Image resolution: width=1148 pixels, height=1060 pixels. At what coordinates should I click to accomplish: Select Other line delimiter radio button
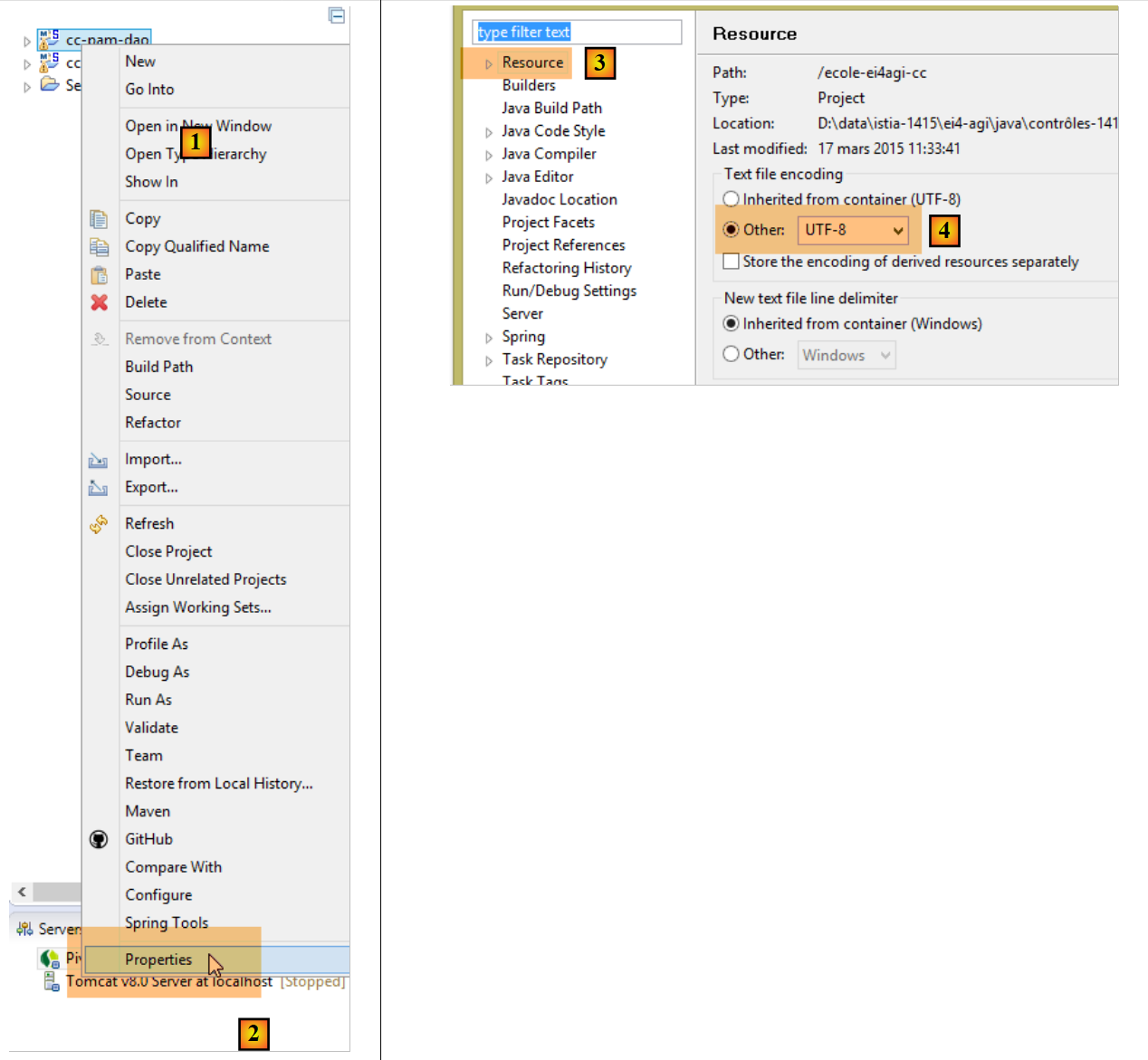731,355
